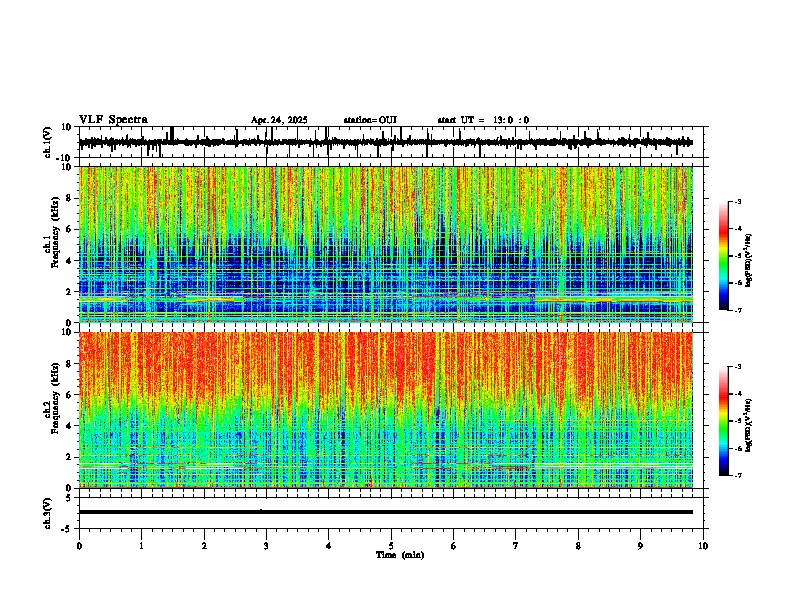Screen dimensions: 792x612
Task: Click inside the ch.1 spectrogram panel
Action: click(x=385, y=244)
